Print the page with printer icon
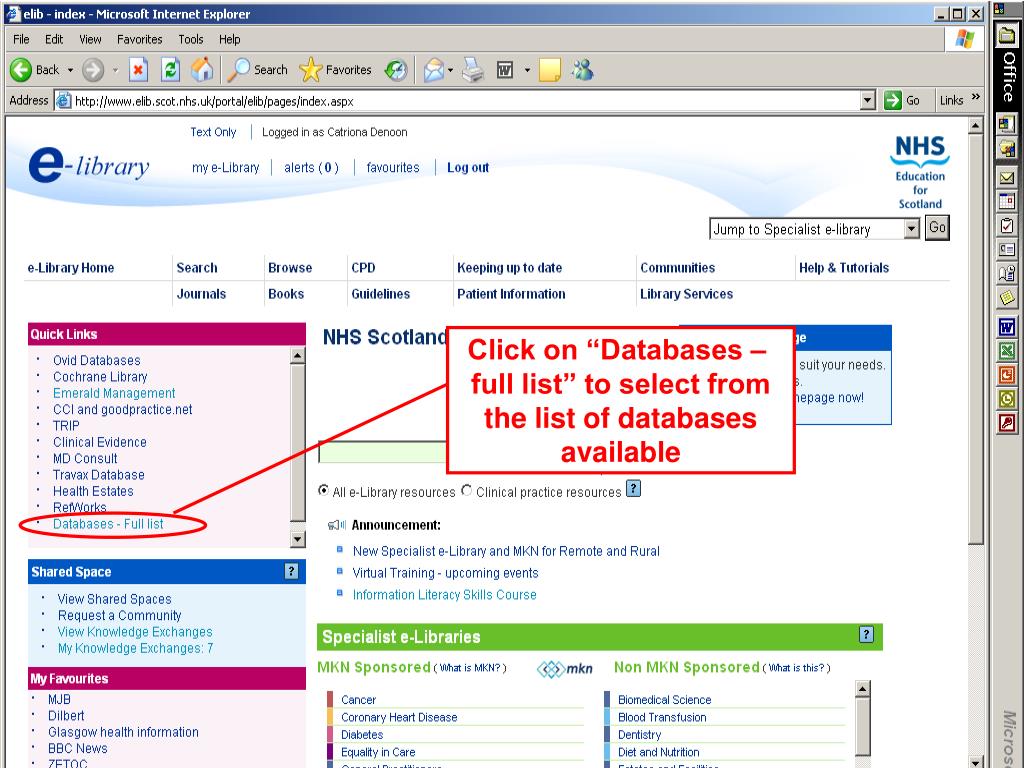The image size is (1024, 768). [x=473, y=70]
